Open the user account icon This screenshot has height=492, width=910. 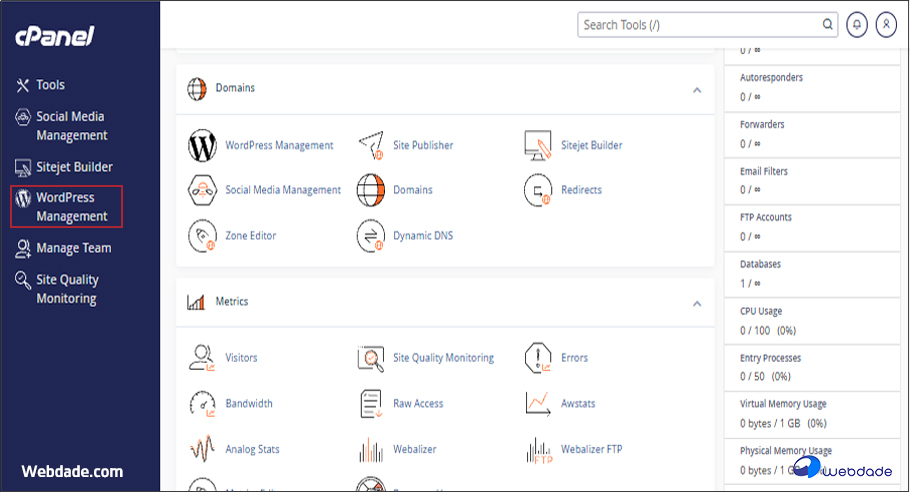point(885,25)
